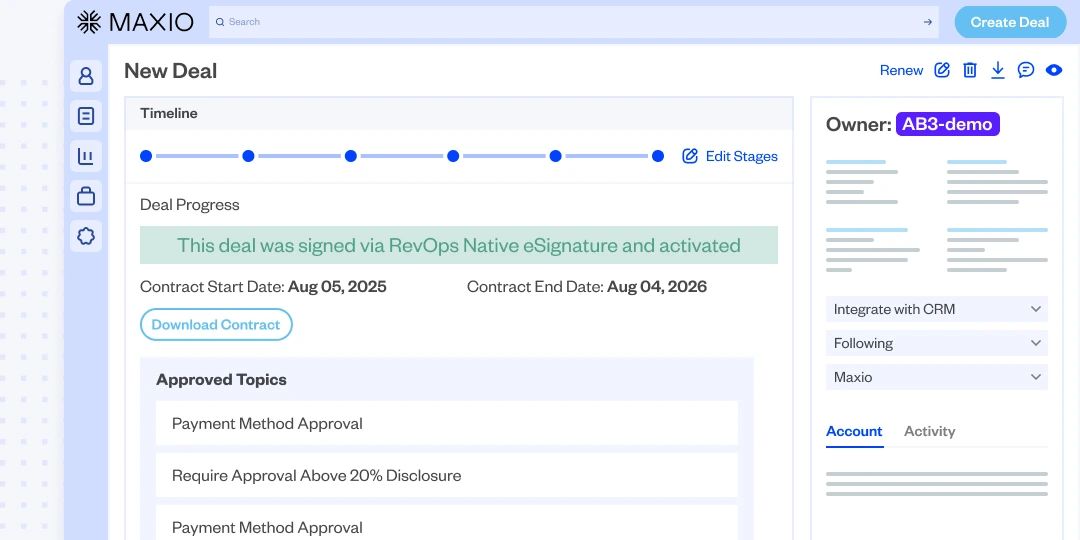Screen dimensions: 1080x540
Task: Click Renew link
Action: pos(901,70)
